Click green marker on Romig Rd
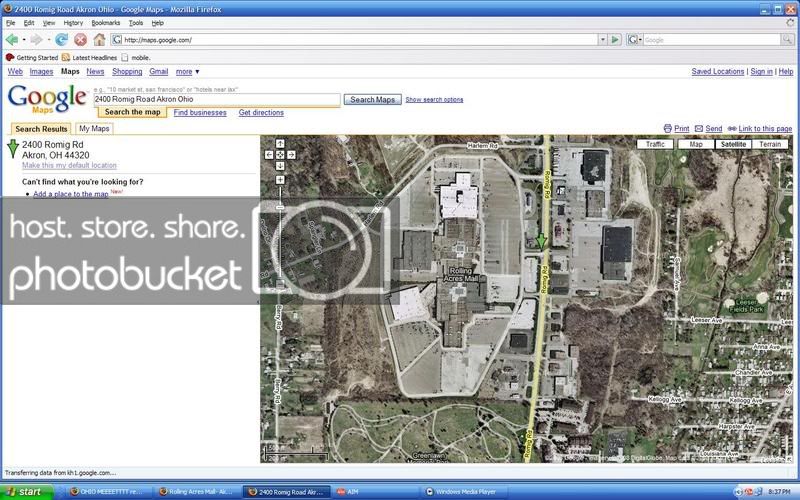This screenshot has height=500, width=800. coord(541,240)
